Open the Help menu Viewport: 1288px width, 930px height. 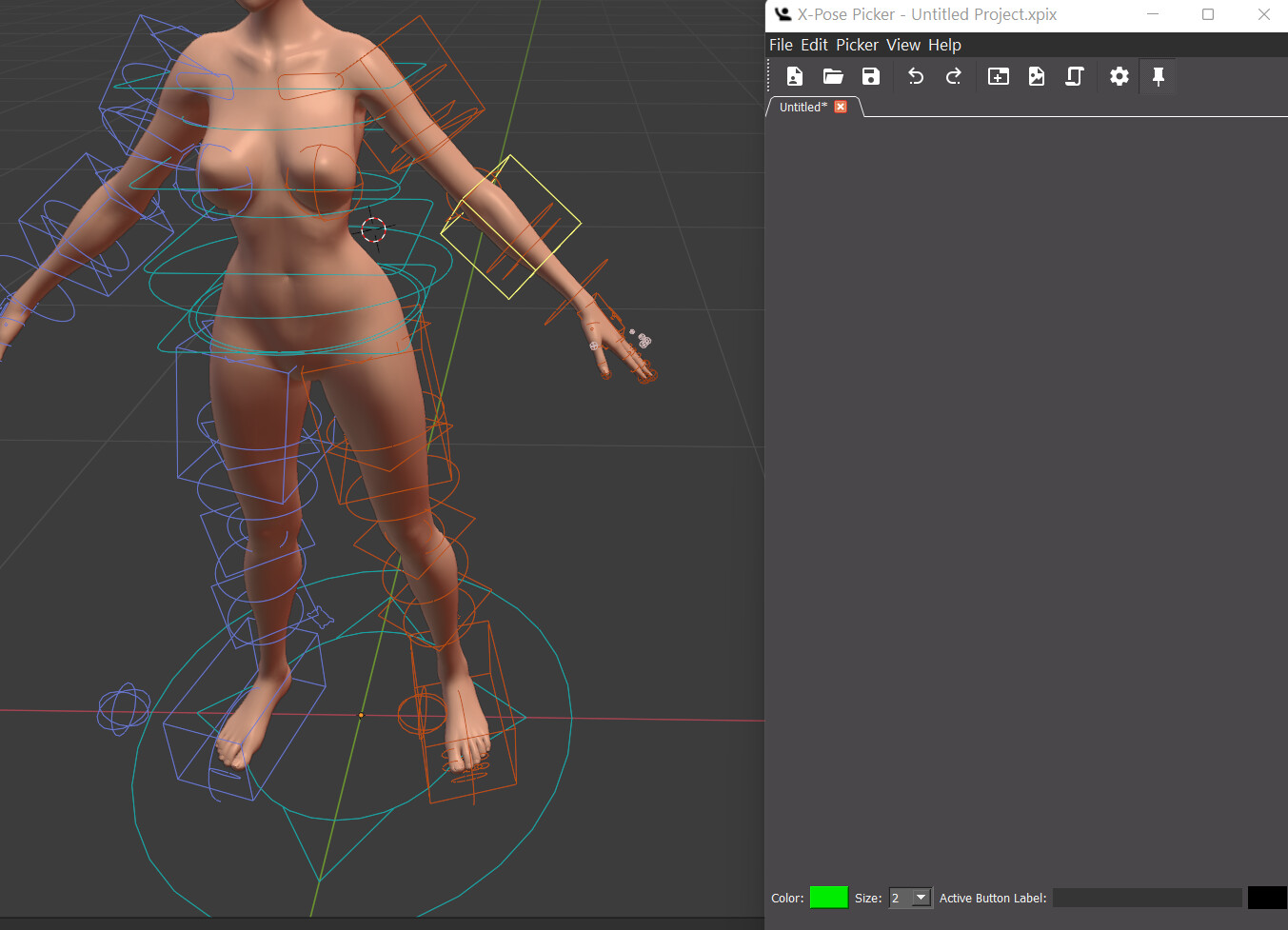coord(944,45)
